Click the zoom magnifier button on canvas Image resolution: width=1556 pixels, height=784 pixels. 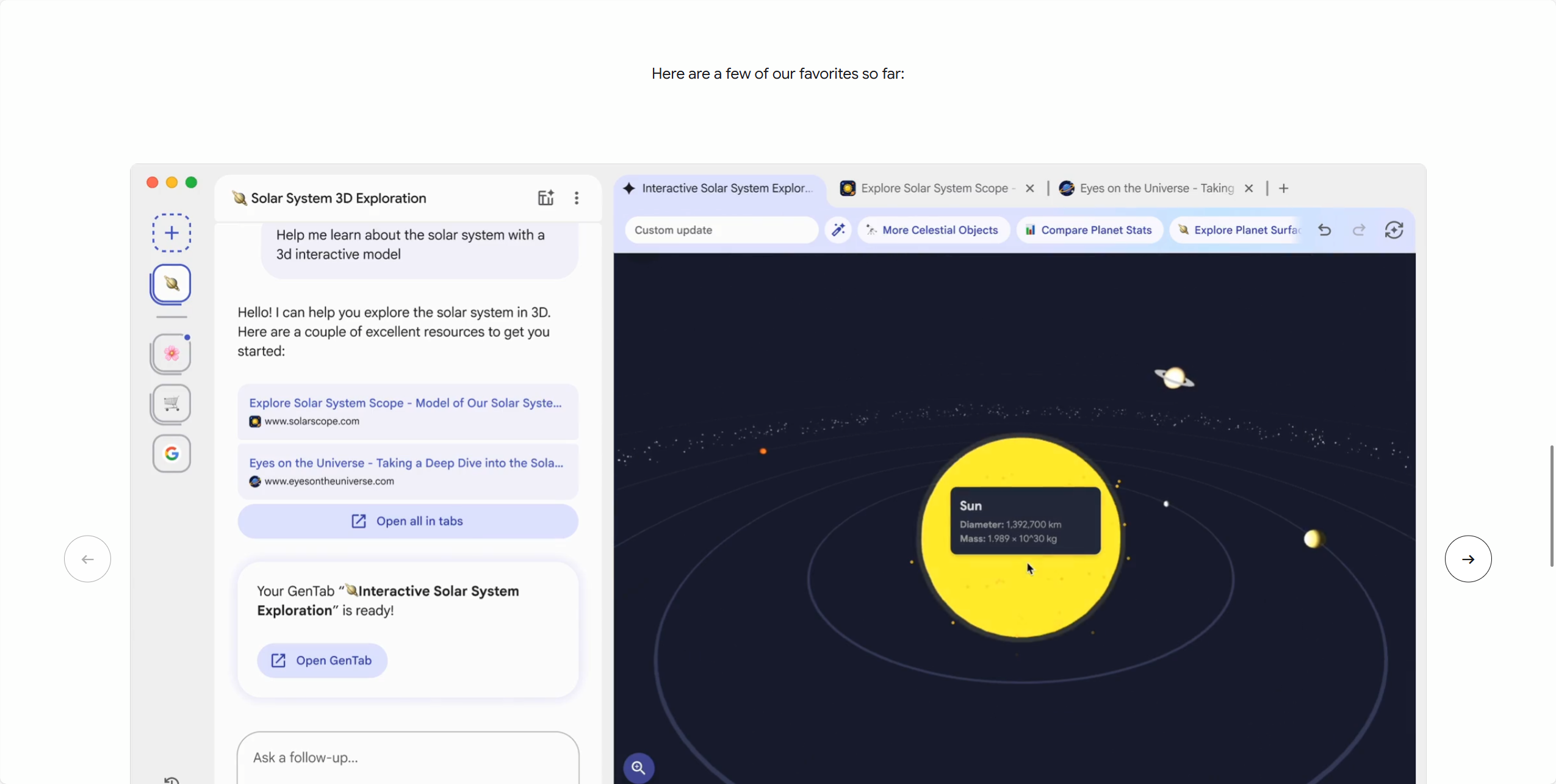pos(639,768)
